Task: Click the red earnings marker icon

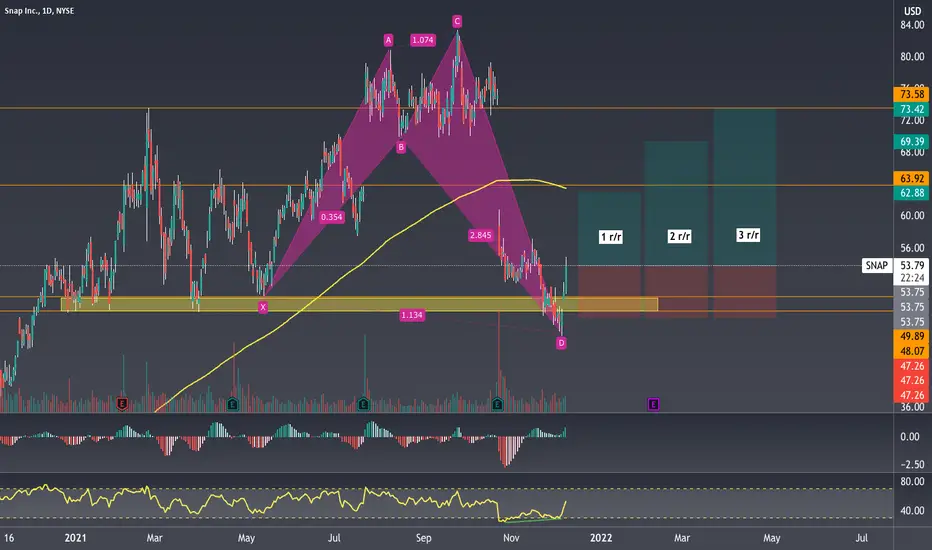Action: (x=122, y=404)
